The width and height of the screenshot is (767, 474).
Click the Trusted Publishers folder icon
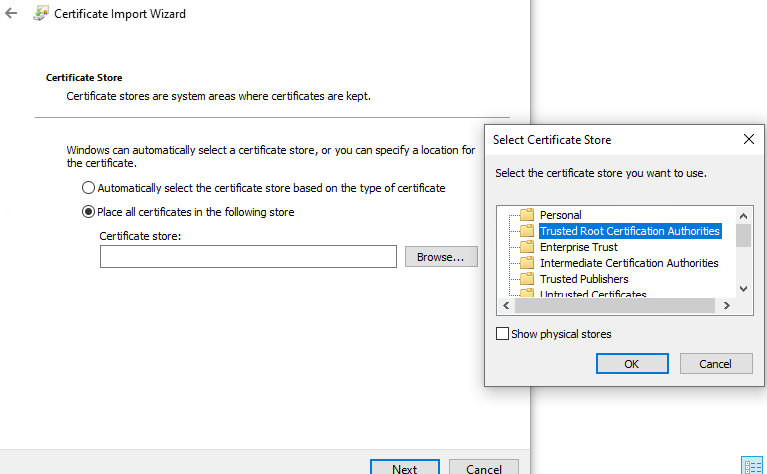[527, 279]
